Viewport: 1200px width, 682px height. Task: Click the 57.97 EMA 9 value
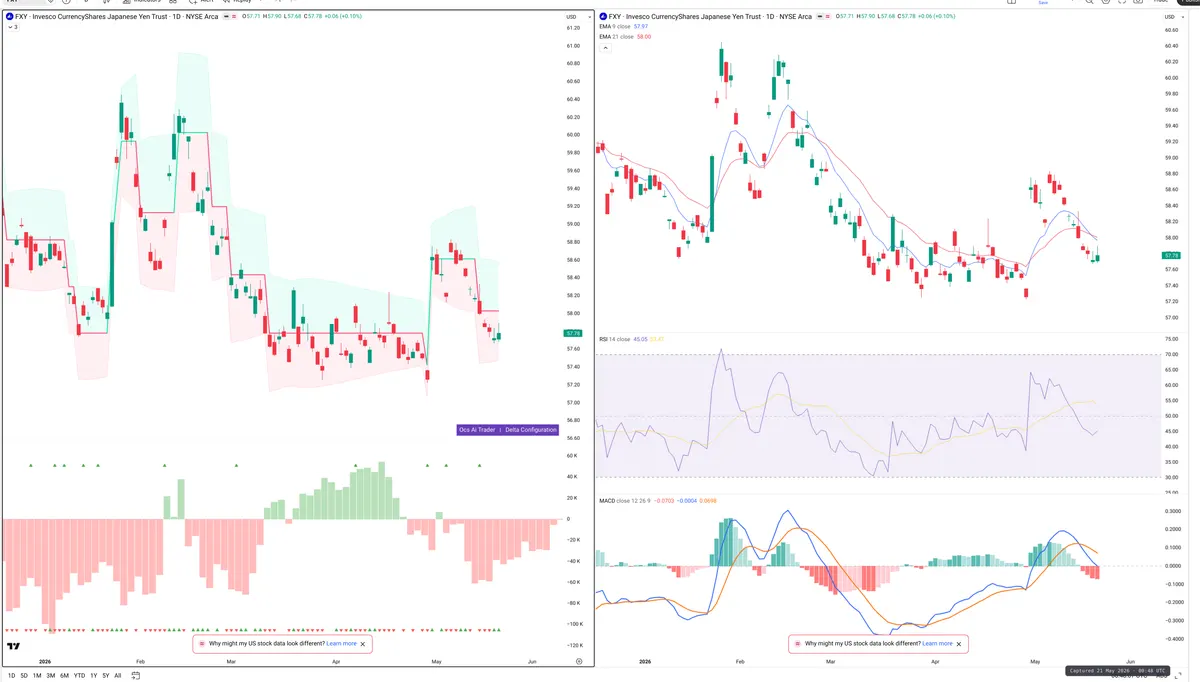[642, 26]
